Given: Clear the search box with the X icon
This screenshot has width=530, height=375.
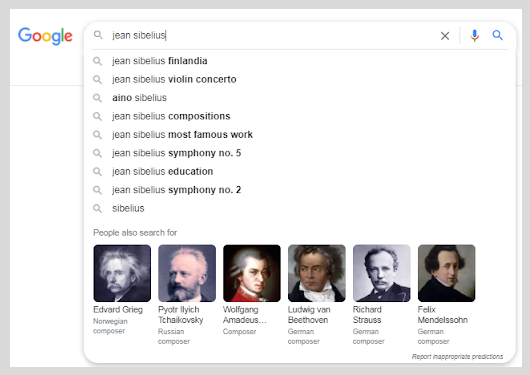Looking at the screenshot, I should (445, 36).
